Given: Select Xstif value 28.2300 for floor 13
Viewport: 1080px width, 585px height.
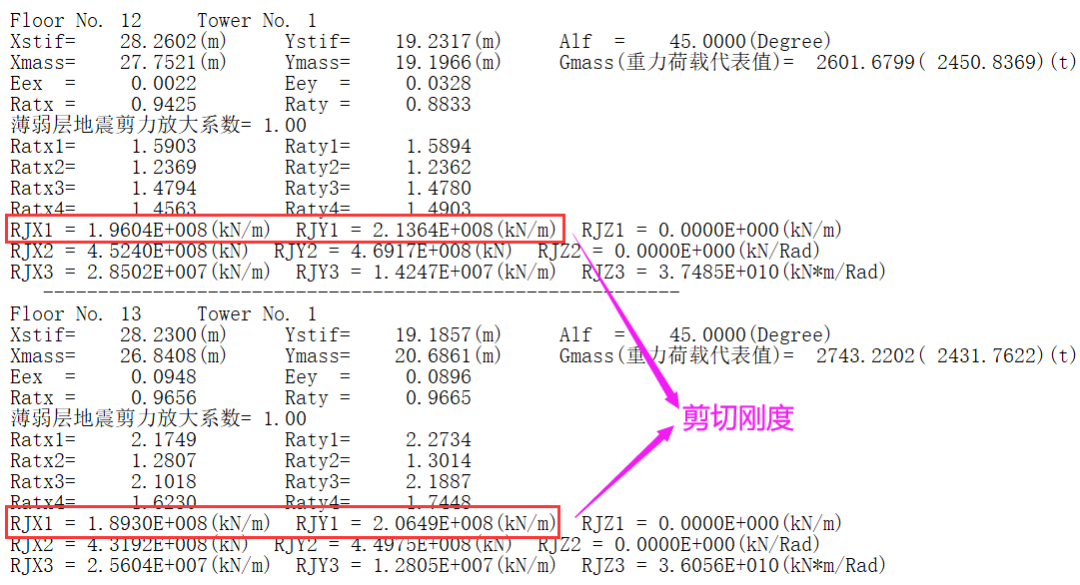Looking at the screenshot, I should point(158,335).
